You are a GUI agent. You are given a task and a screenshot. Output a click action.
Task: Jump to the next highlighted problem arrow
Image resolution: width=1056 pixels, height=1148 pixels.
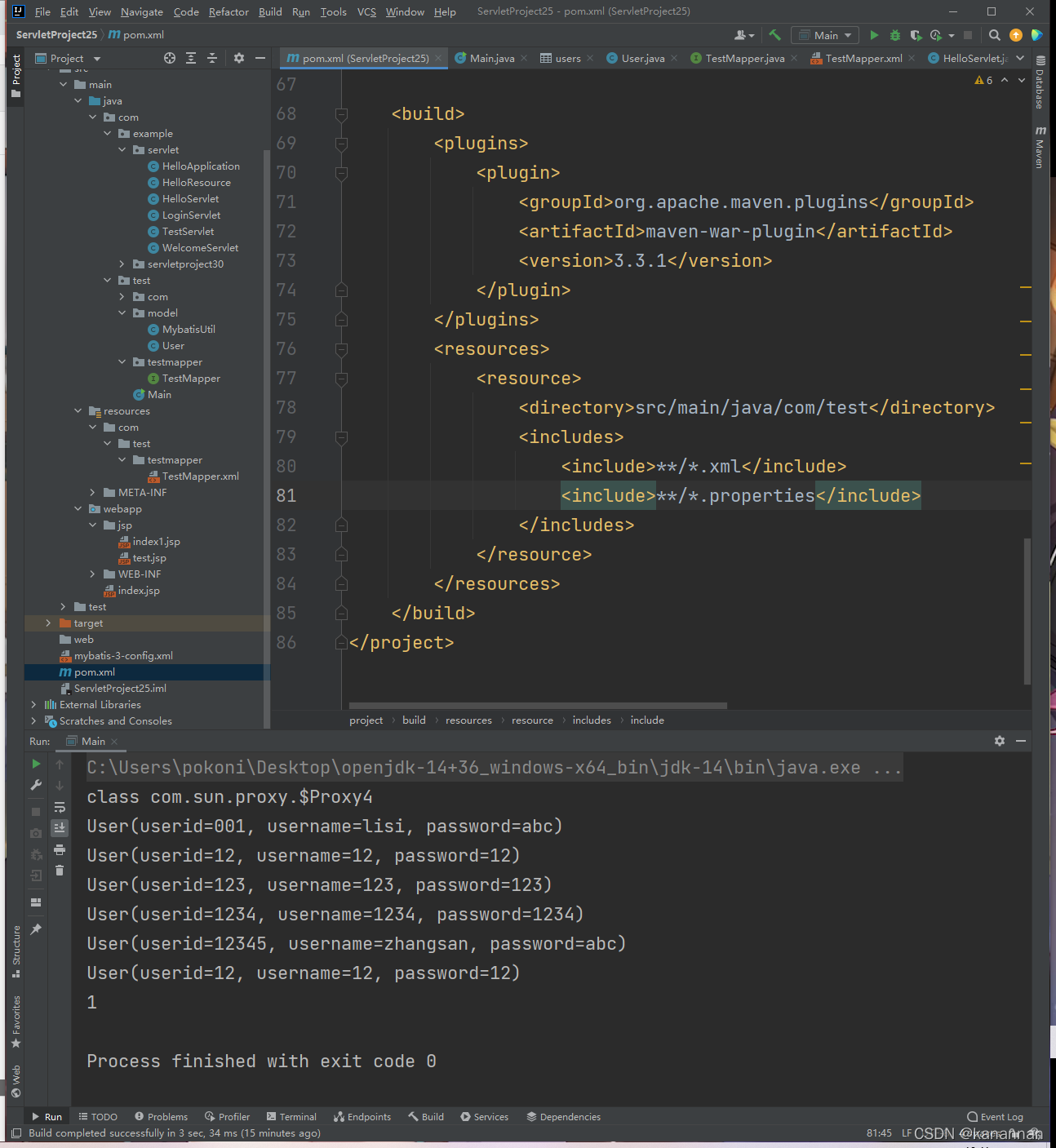tap(1022, 80)
